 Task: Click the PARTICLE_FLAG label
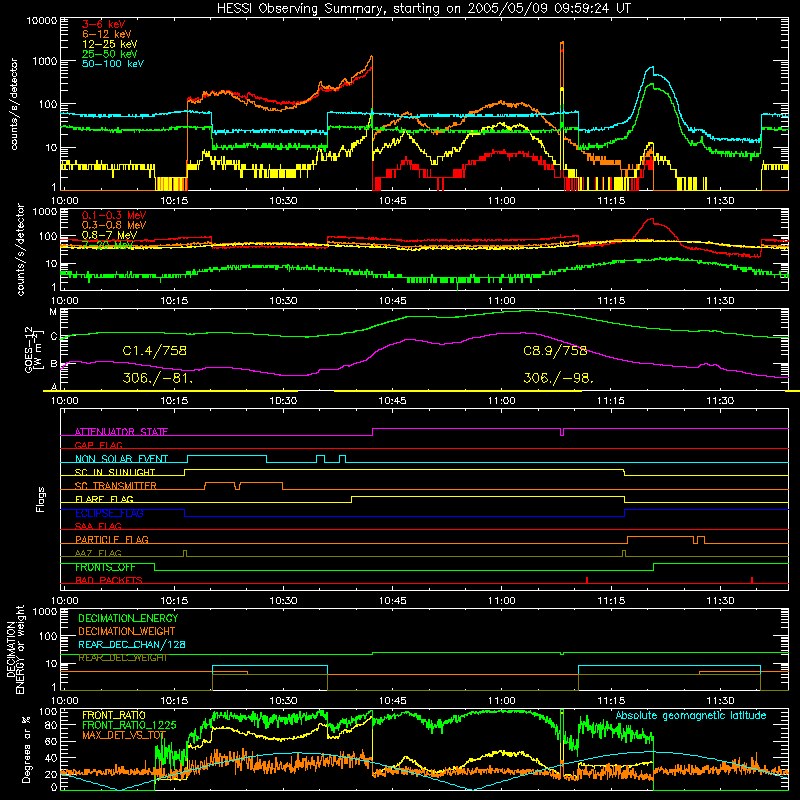coord(112,539)
